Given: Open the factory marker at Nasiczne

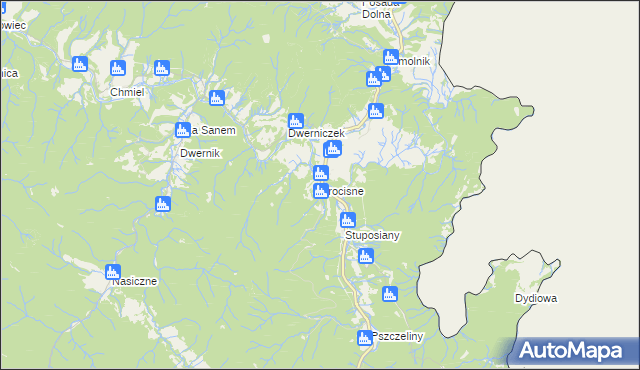Looking at the screenshot, I should [113, 272].
